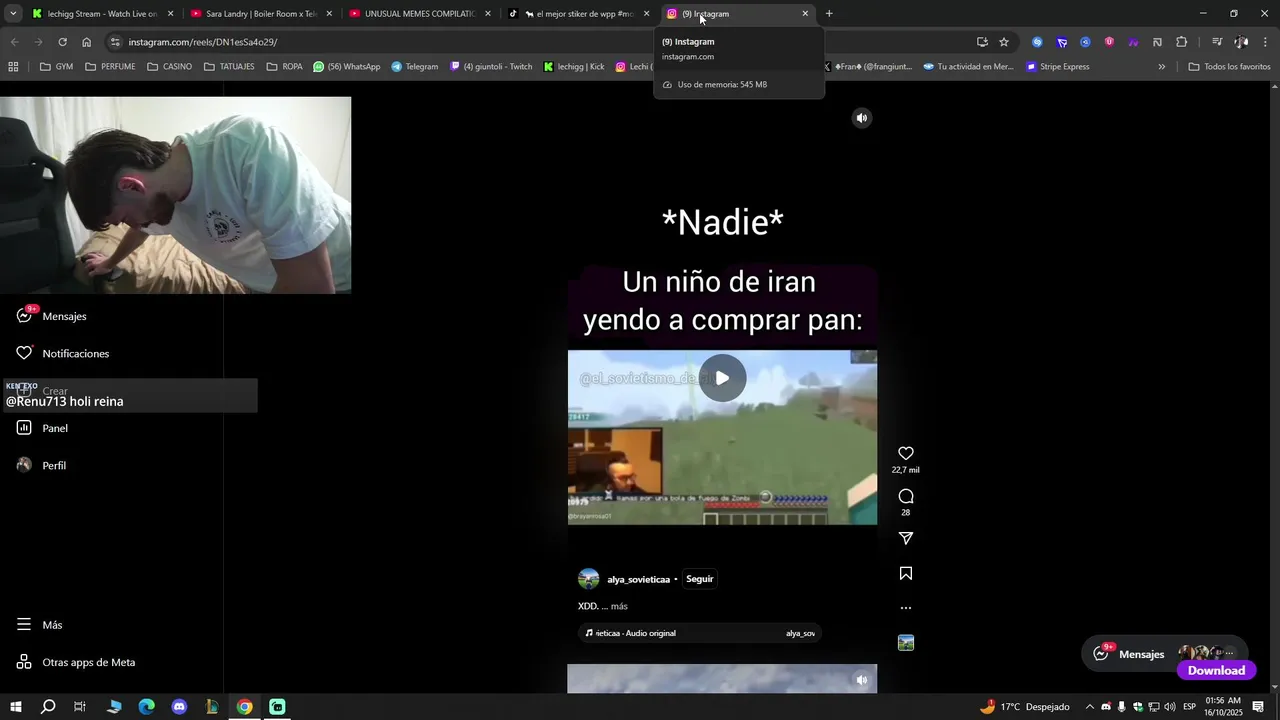Open Windows taskbar search

pos(47,707)
